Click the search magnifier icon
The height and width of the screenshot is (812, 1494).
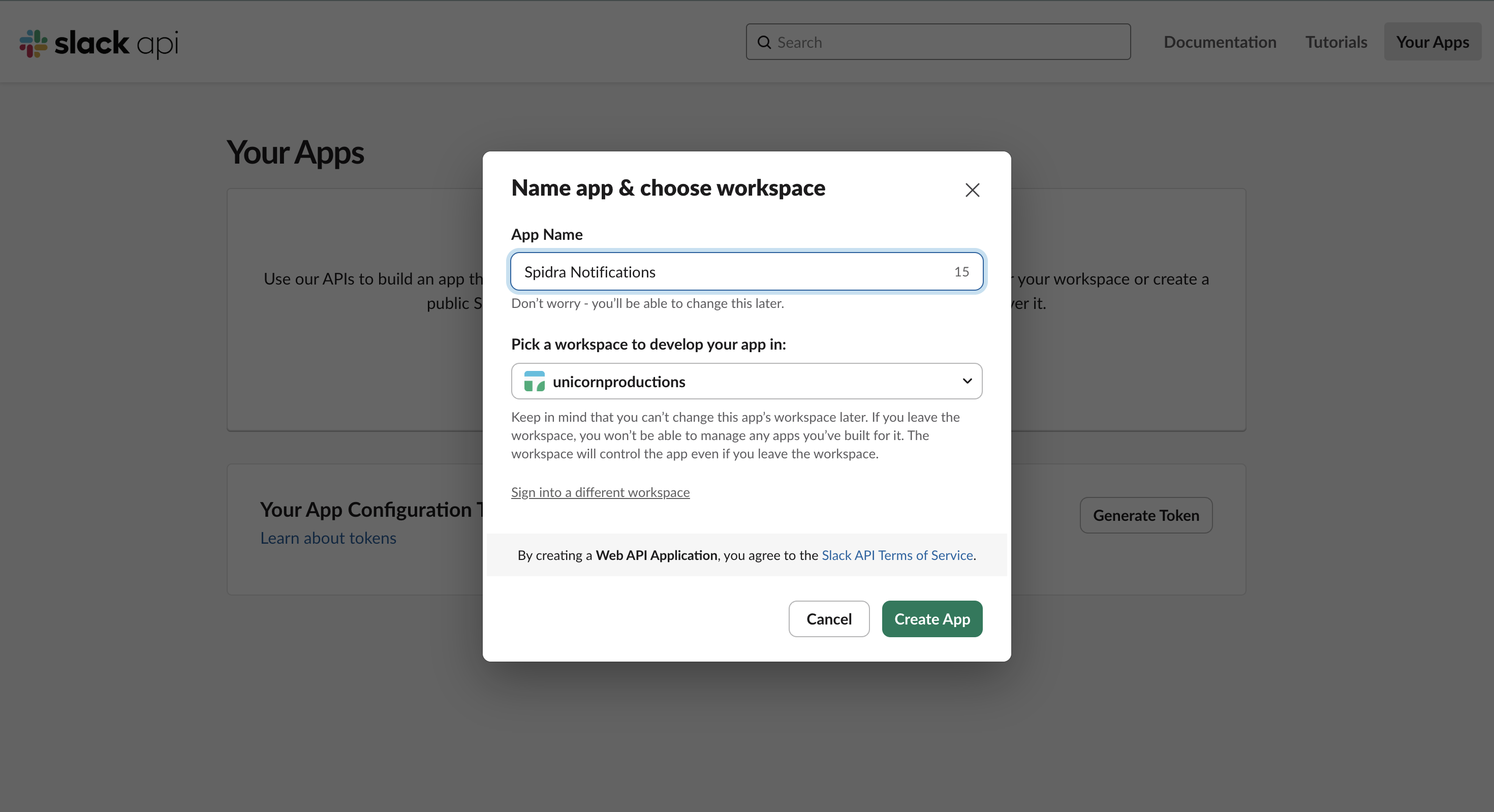click(764, 42)
